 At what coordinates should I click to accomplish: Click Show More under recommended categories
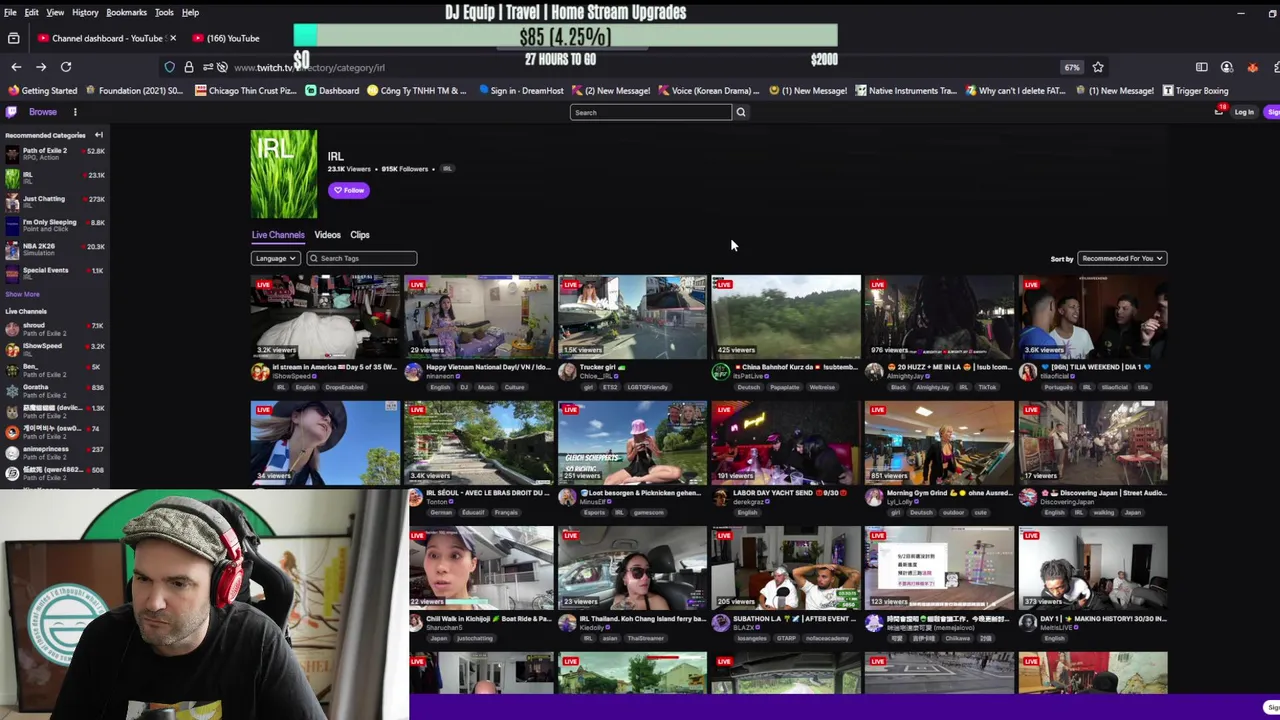pyautogui.click(x=22, y=294)
